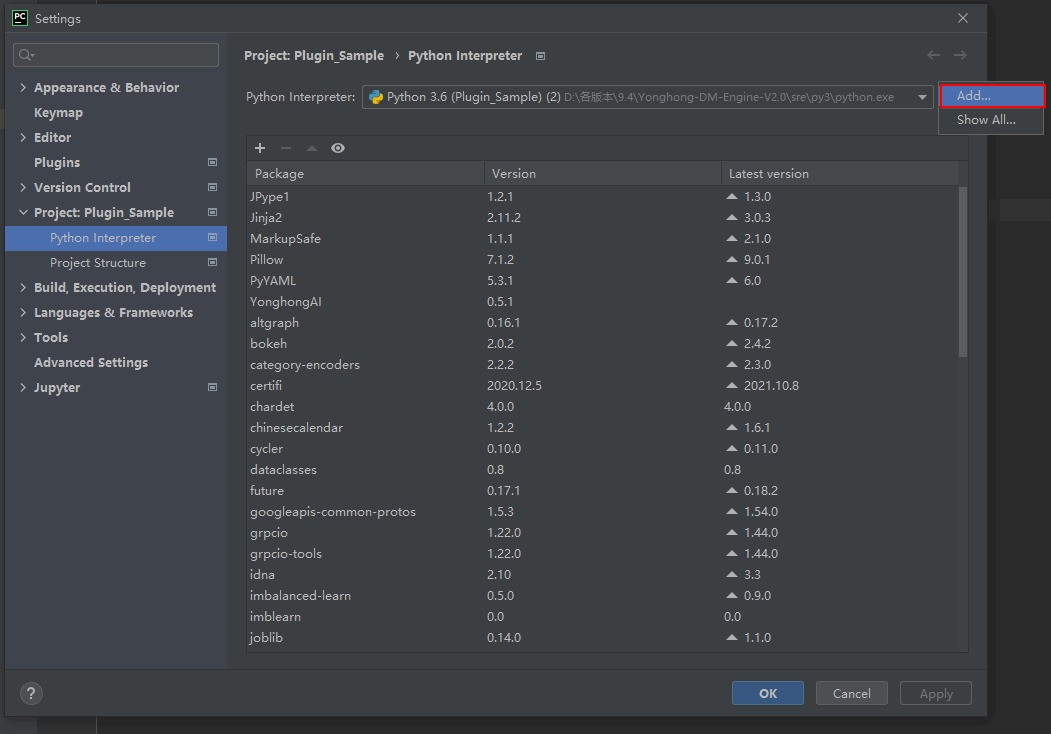Toggle the show early releases eye icon
Screen dimensions: 1051x734
pyautogui.click(x=338, y=148)
